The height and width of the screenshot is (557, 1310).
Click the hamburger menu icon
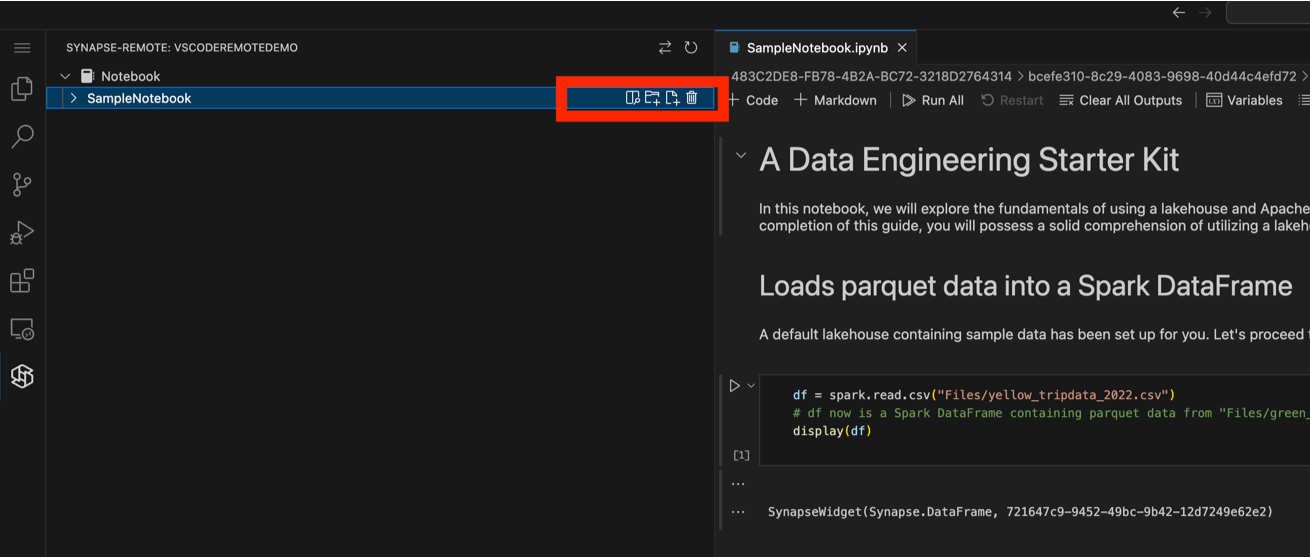tap(22, 47)
